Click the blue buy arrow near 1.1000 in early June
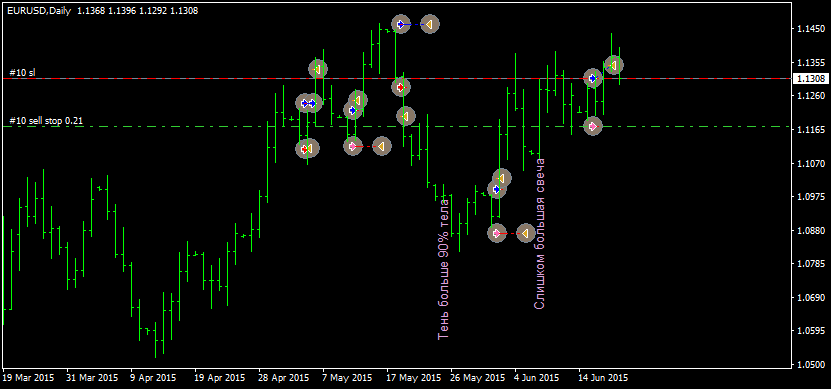Screen dimensions: 831x389 (497, 189)
